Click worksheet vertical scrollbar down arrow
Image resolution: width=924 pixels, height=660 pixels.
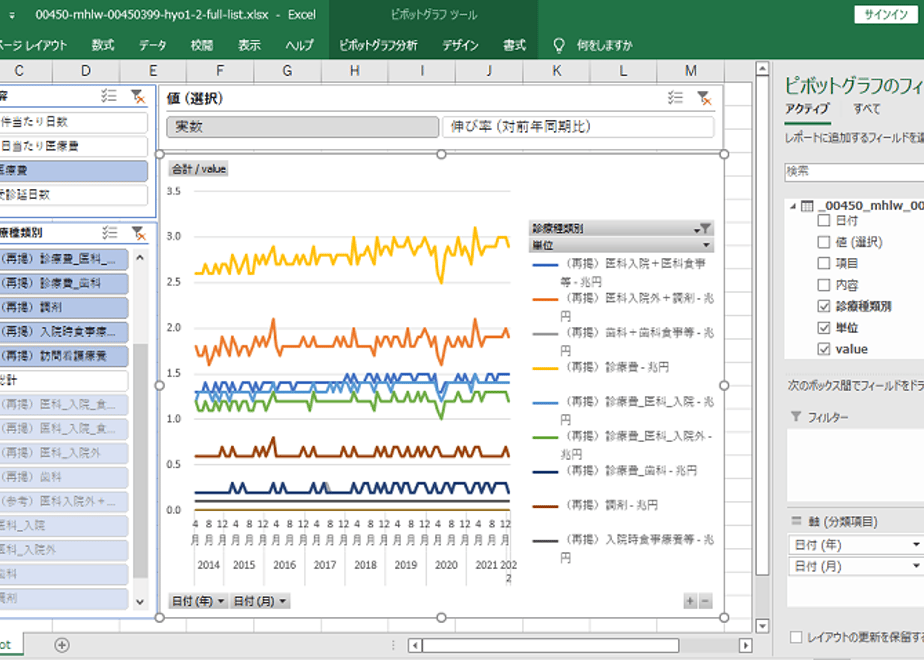click(762, 626)
